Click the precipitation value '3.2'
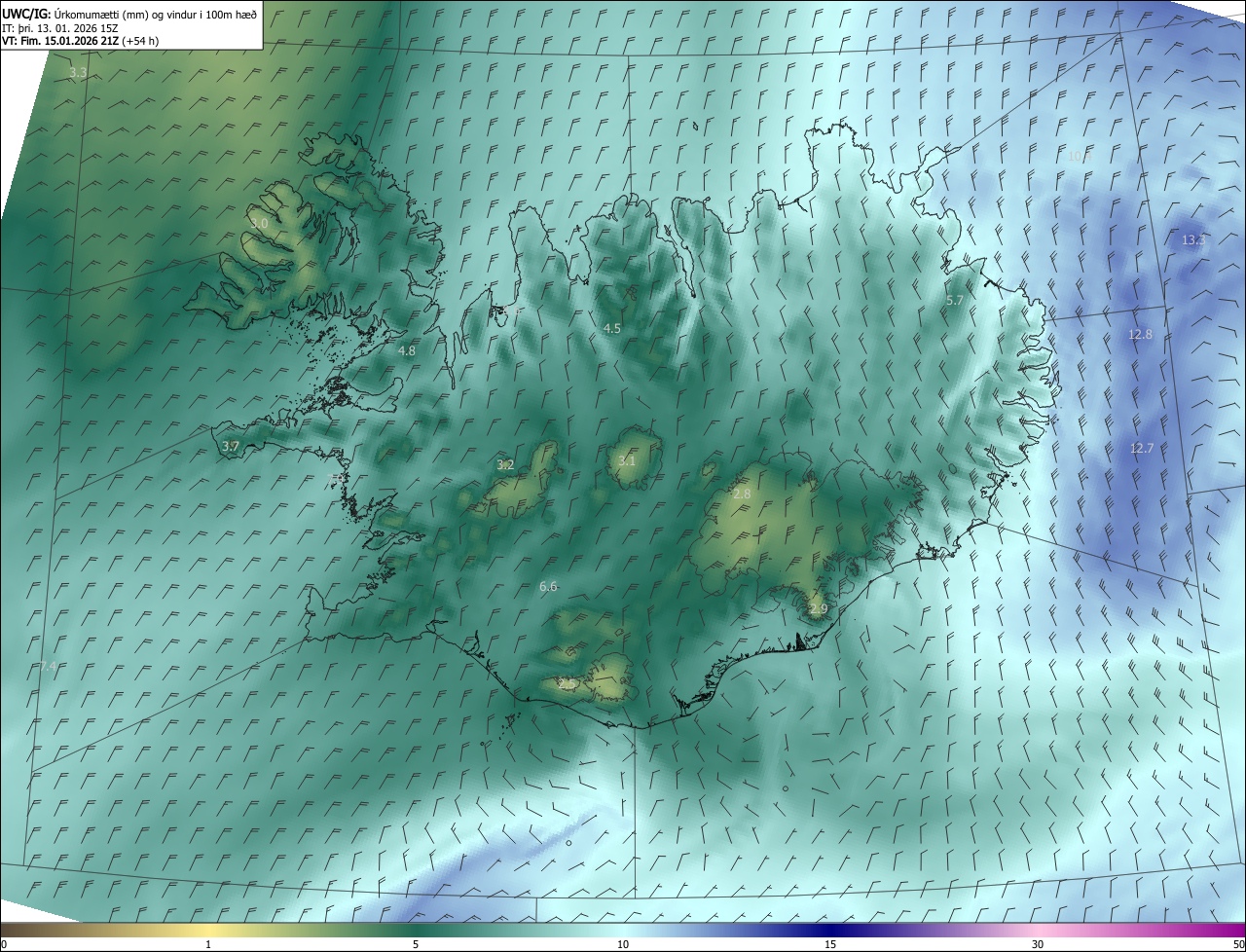The width and height of the screenshot is (1246, 952). pos(505,465)
